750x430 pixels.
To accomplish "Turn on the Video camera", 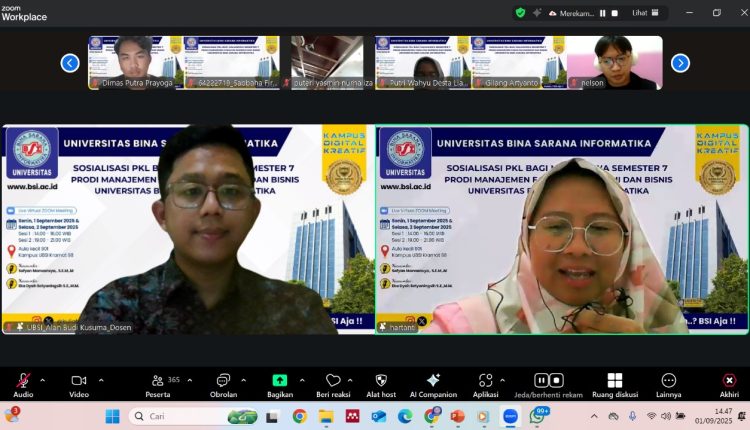I will (x=79, y=381).
